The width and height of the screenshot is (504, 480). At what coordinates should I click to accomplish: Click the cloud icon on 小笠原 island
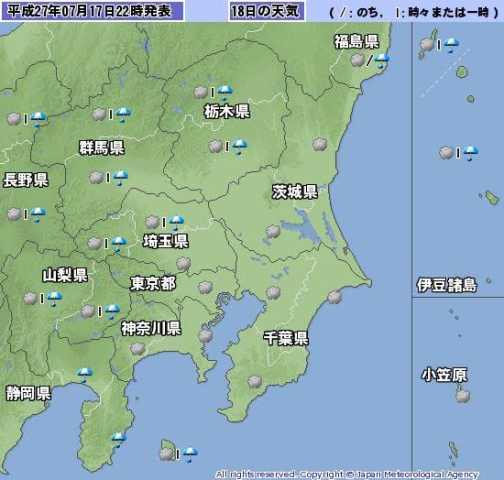pos(463,396)
